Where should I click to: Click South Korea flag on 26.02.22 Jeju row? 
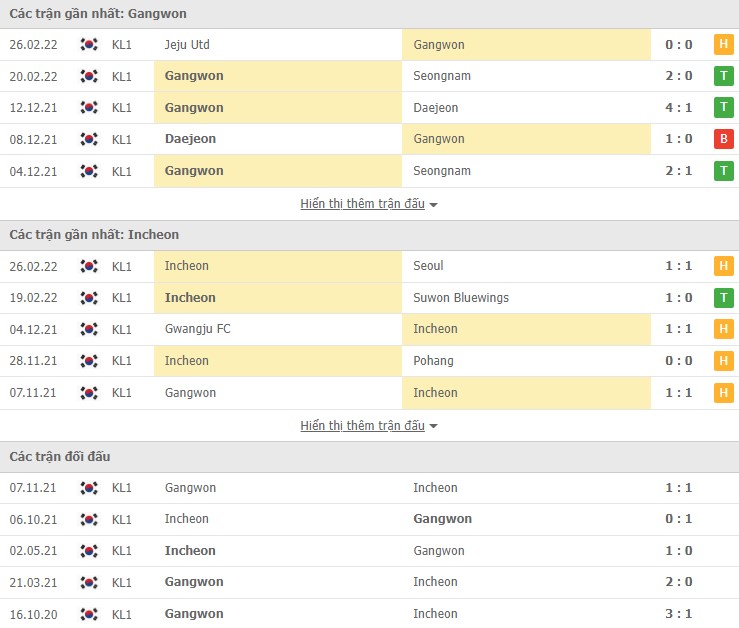(x=90, y=45)
